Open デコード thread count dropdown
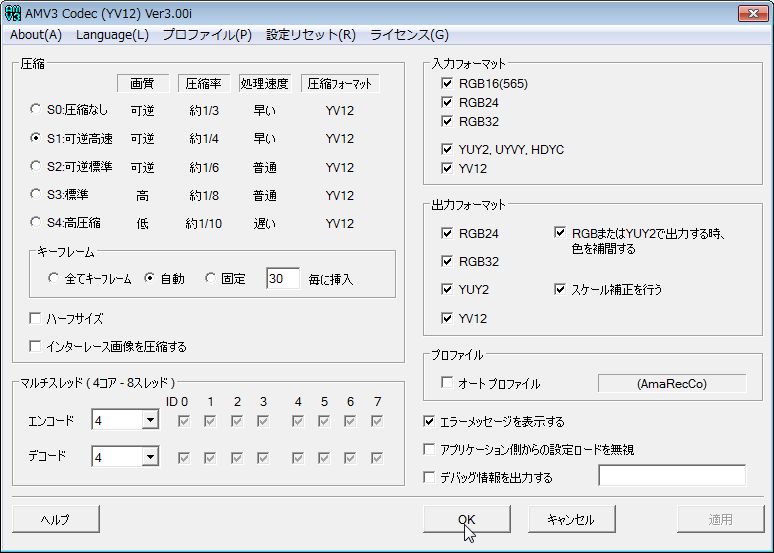774x553 pixels. tap(149, 457)
